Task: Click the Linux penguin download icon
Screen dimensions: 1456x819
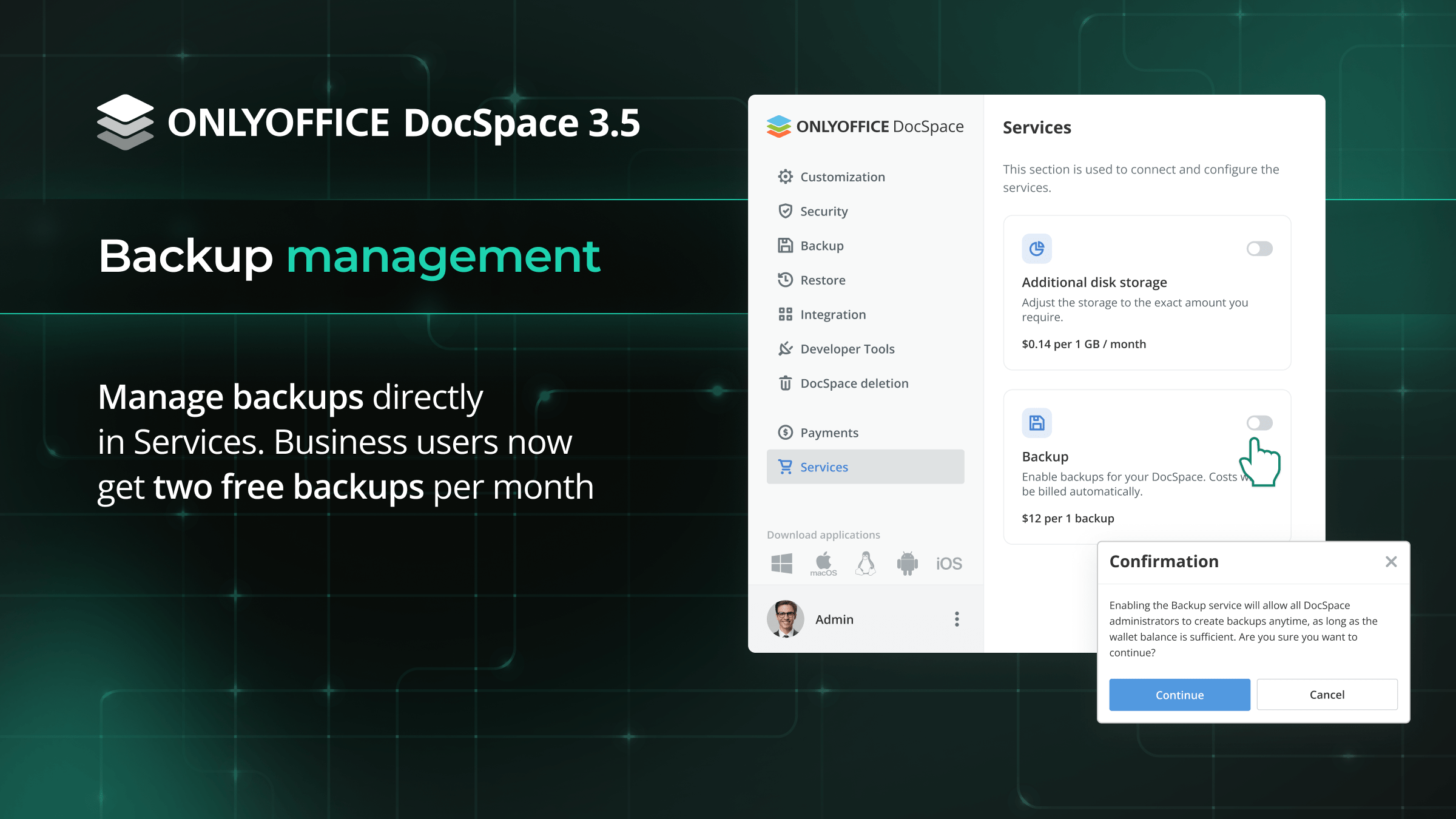Action: (x=866, y=563)
